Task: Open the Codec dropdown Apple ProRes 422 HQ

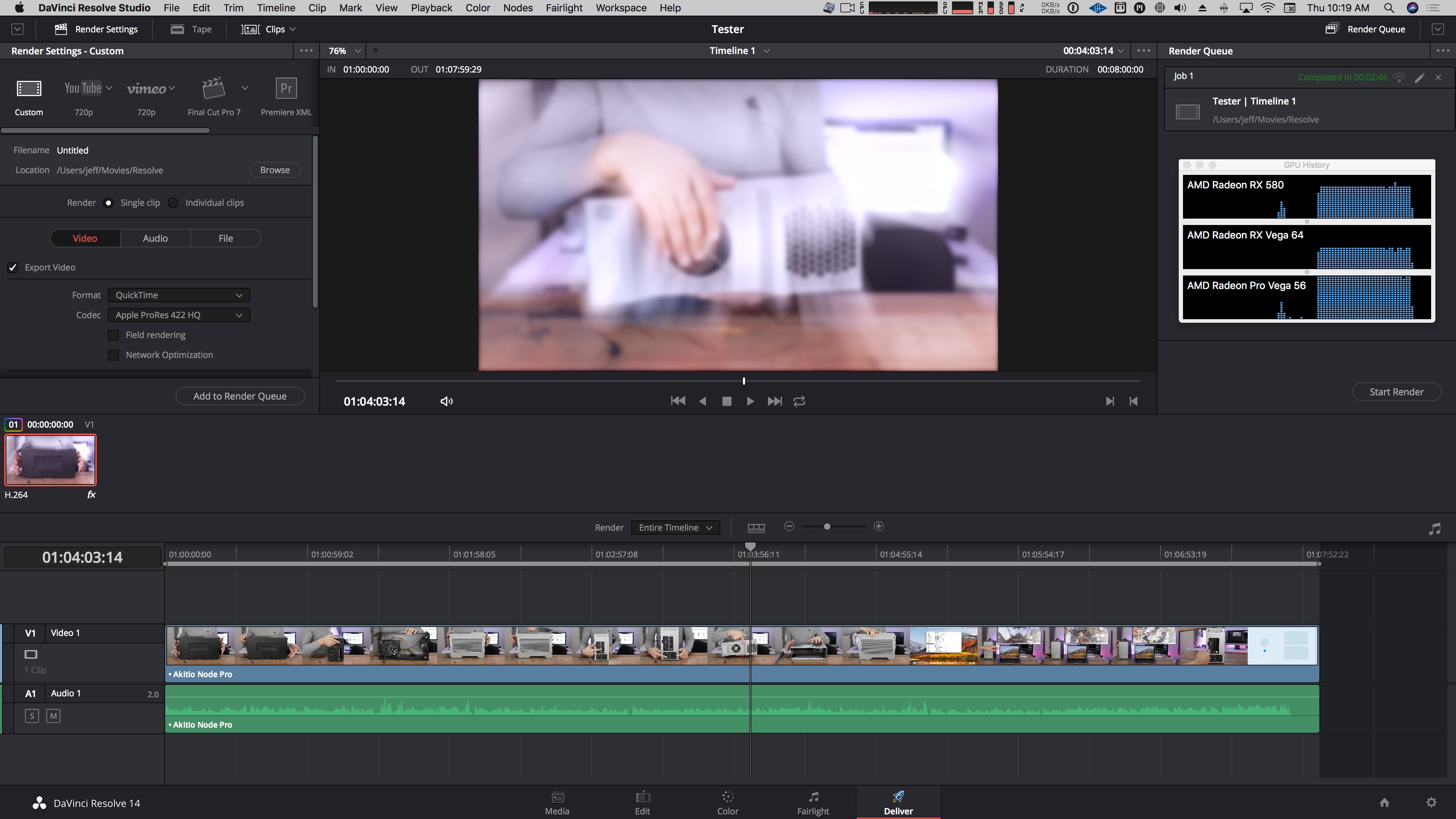Action: point(178,315)
